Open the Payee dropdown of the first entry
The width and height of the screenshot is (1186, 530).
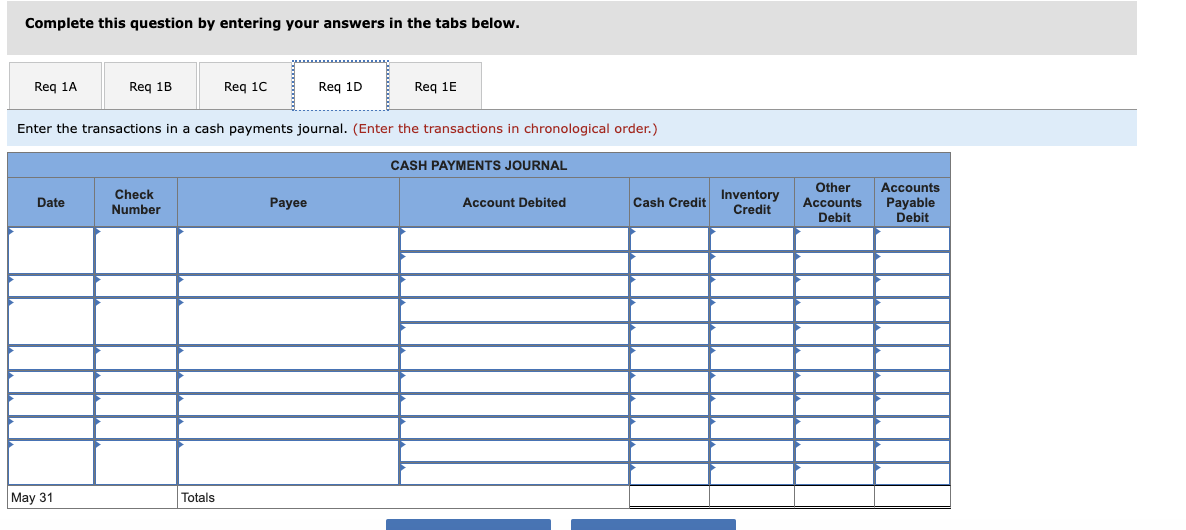288,250
